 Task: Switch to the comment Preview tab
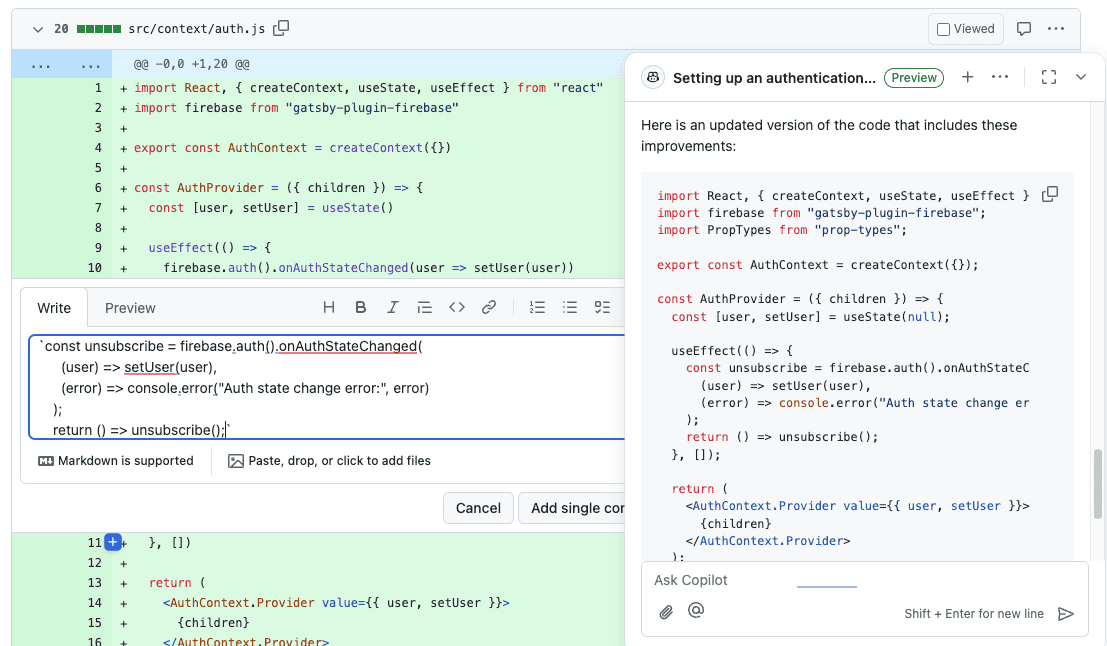click(130, 308)
